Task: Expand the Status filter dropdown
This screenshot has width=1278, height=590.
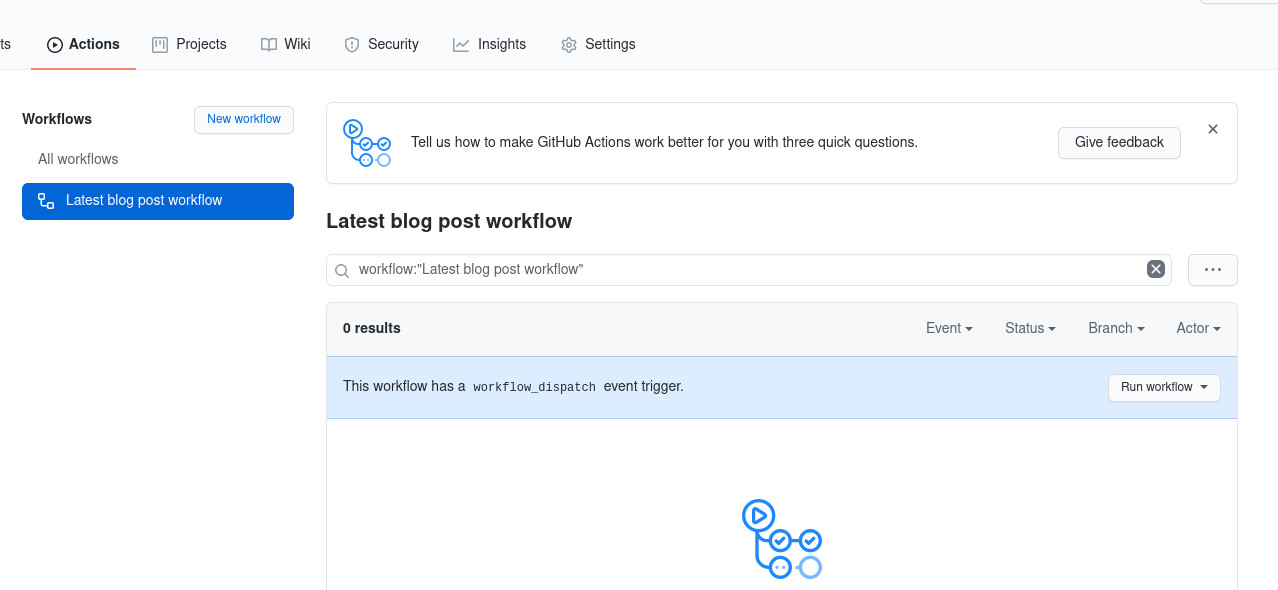Action: (x=1030, y=328)
